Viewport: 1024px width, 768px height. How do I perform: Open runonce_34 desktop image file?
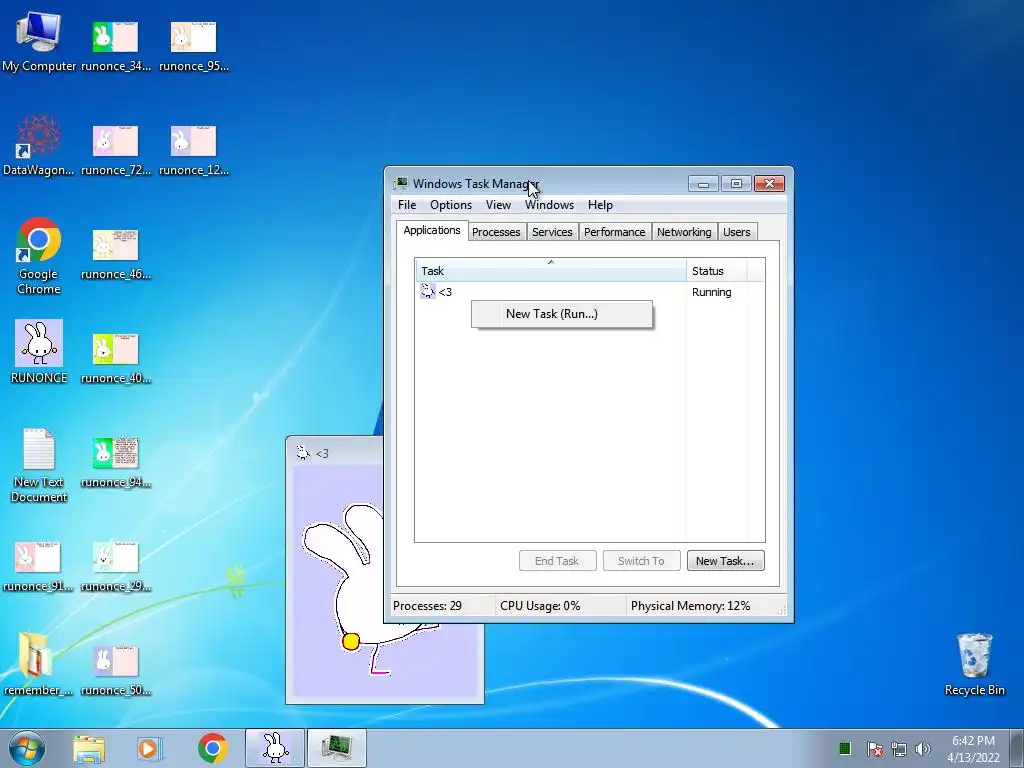click(116, 44)
